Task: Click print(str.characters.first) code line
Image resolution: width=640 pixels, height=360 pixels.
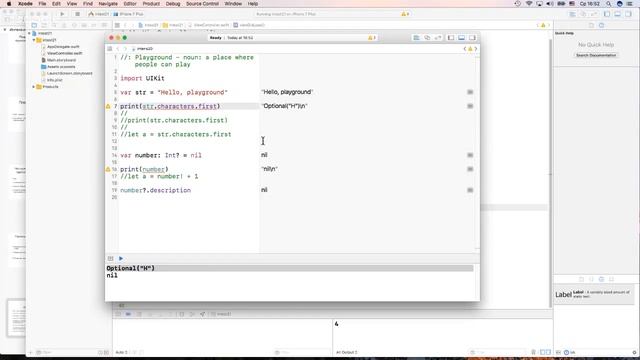Action: tap(170, 106)
